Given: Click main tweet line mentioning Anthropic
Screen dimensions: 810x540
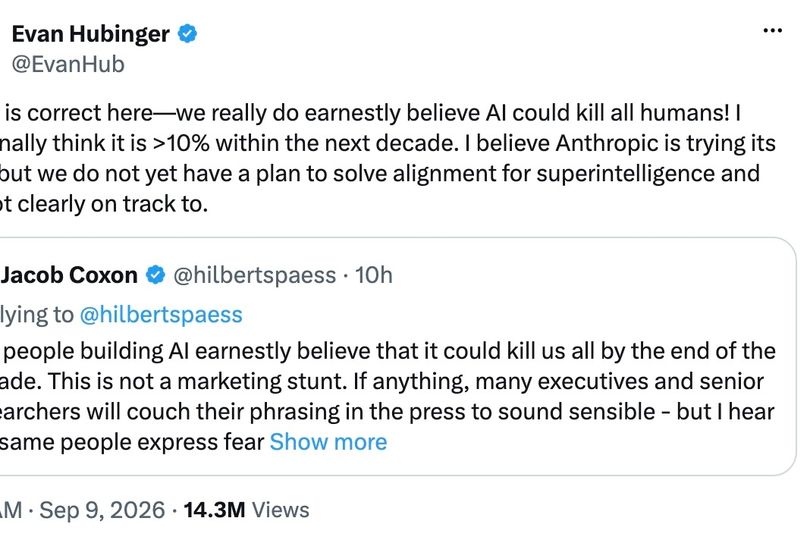Looking at the screenshot, I should (x=387, y=144).
